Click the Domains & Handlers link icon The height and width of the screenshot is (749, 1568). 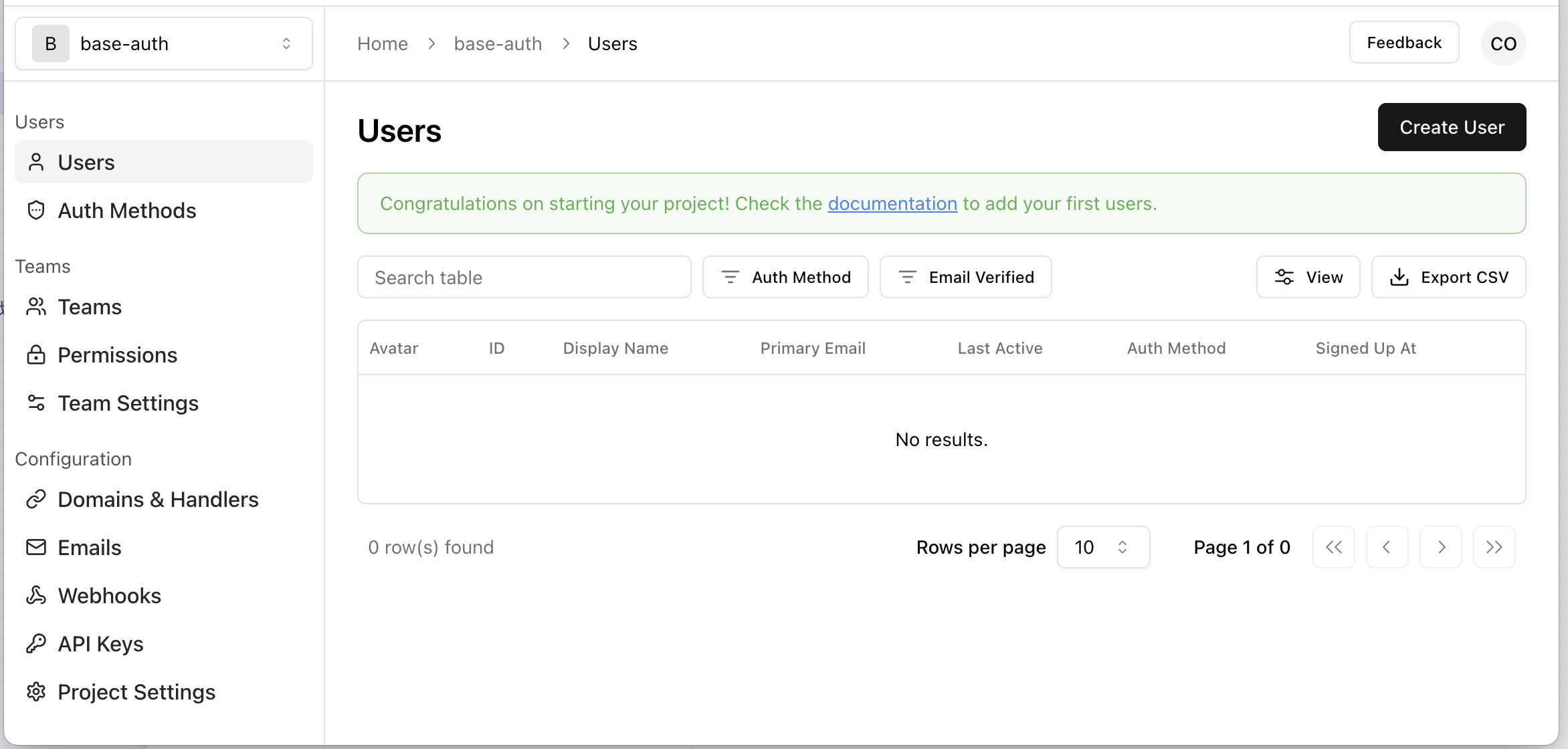(x=36, y=499)
